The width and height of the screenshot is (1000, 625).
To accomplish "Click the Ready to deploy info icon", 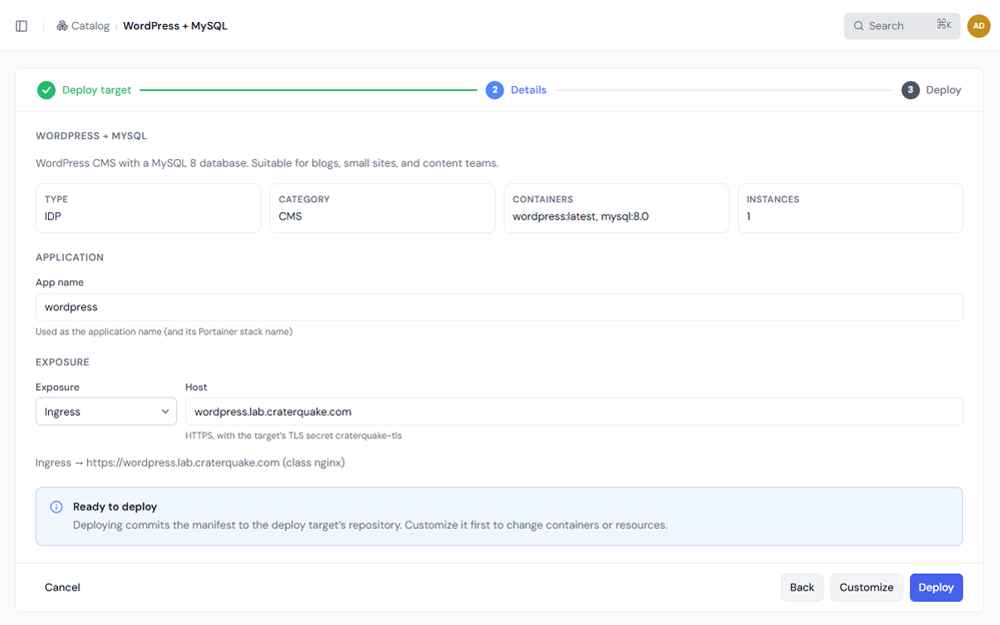I will point(56,507).
